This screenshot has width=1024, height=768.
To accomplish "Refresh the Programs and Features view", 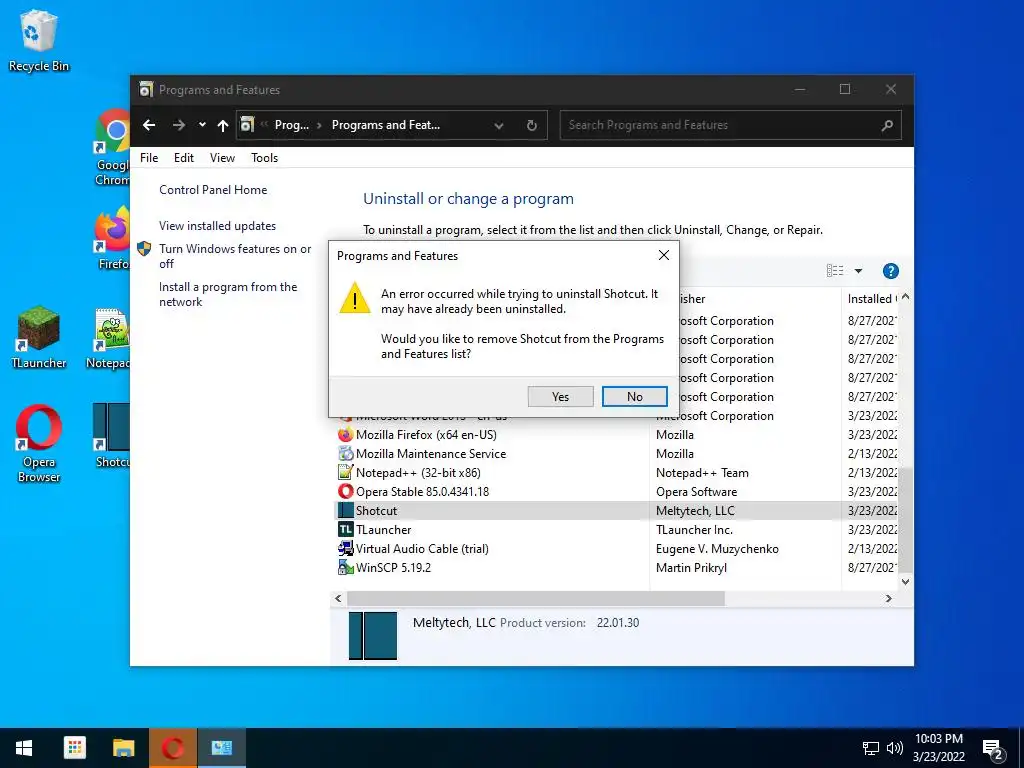I will [532, 125].
